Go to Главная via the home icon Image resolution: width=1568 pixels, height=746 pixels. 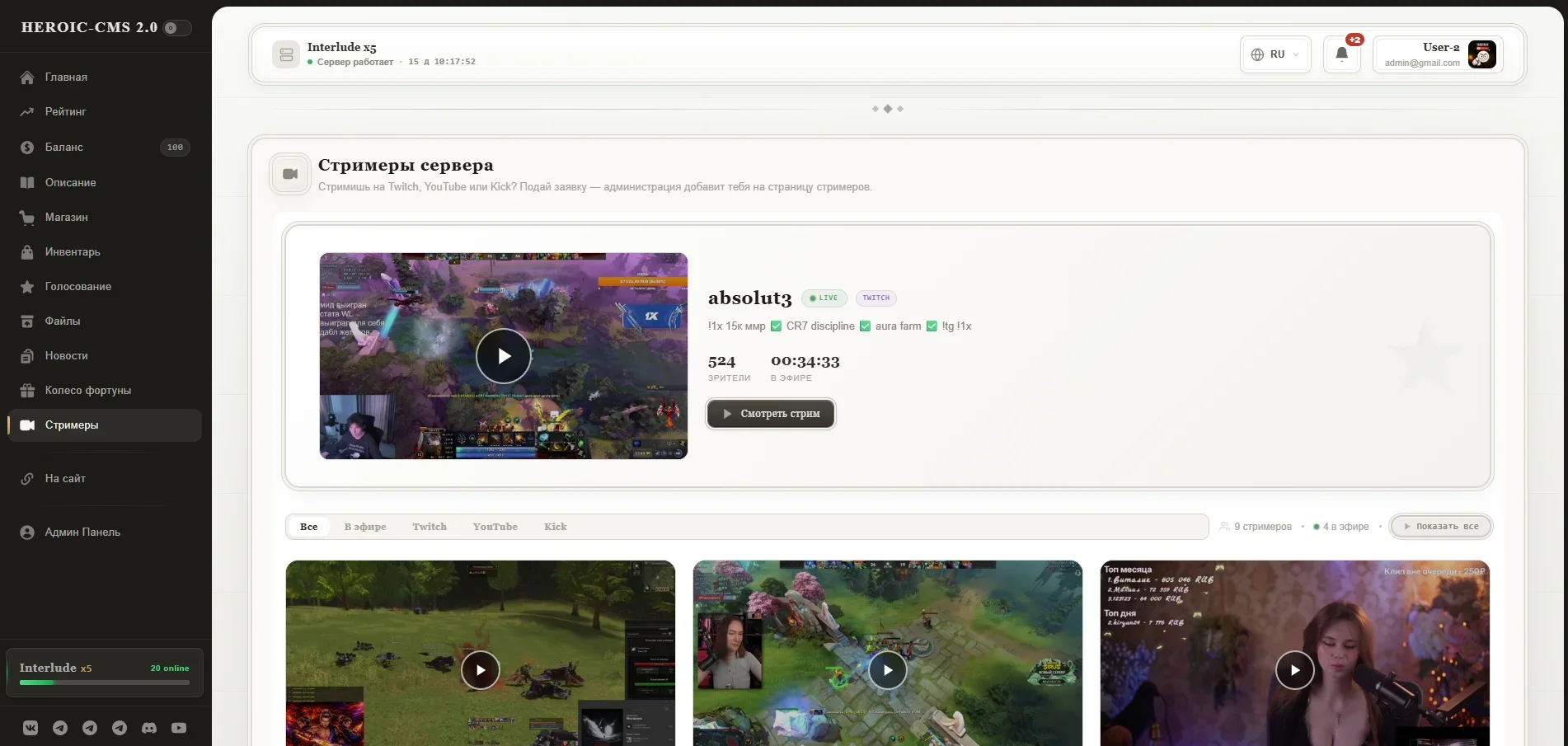27,77
